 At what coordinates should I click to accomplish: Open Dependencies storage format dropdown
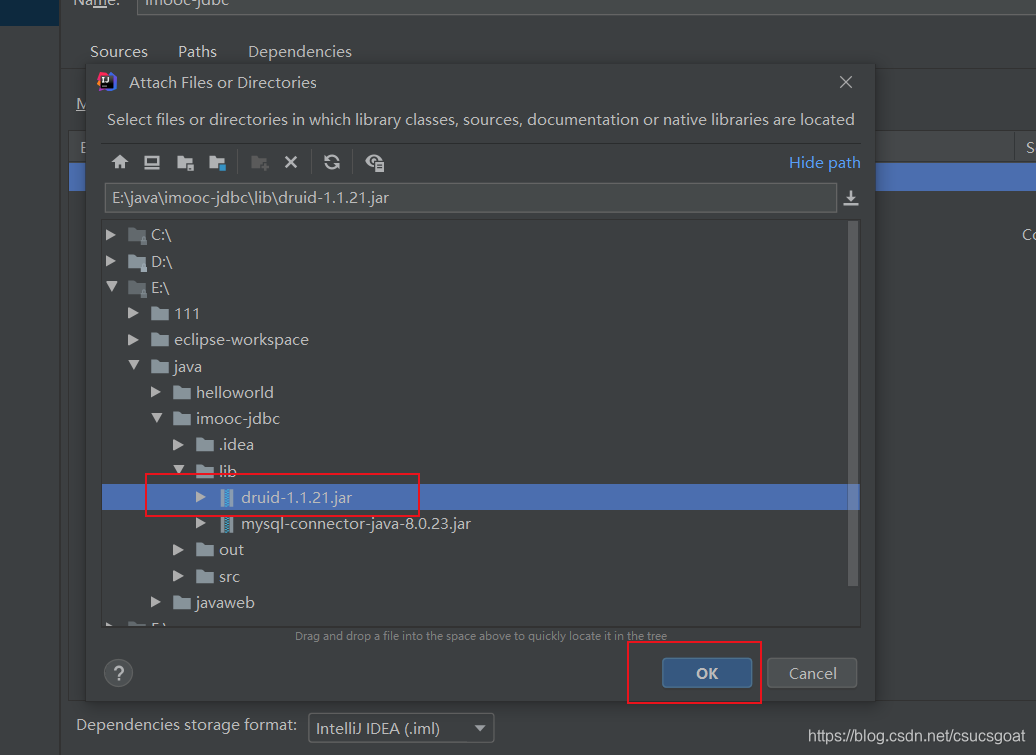click(401, 729)
